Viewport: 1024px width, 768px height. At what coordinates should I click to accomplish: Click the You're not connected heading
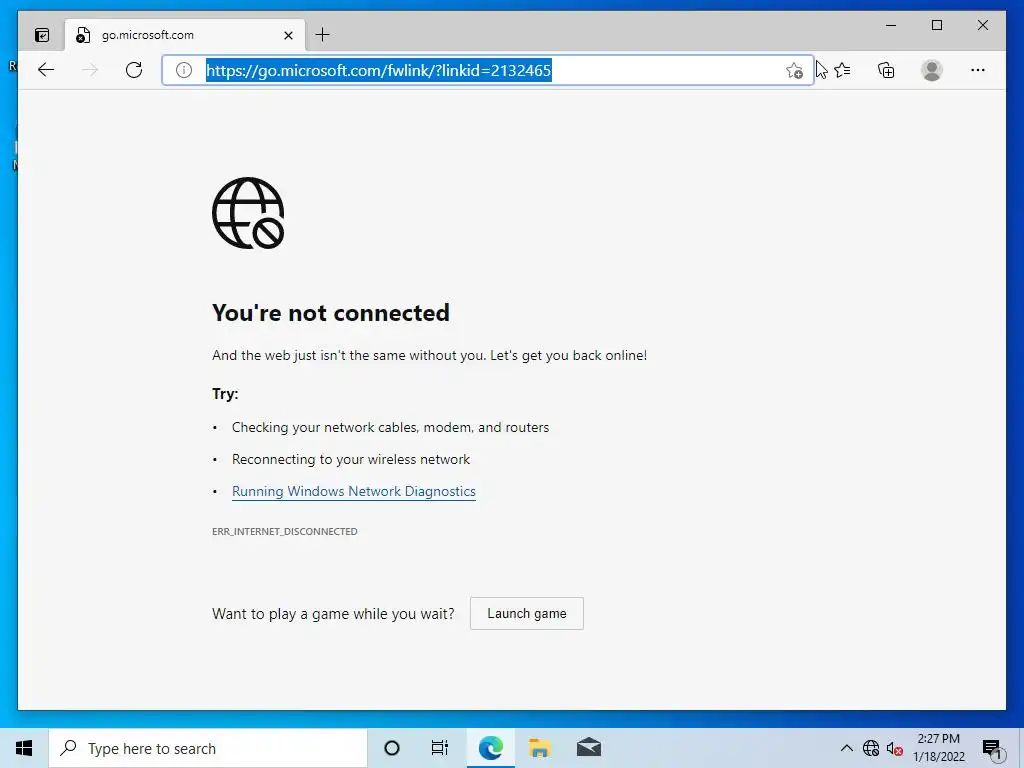coord(331,313)
